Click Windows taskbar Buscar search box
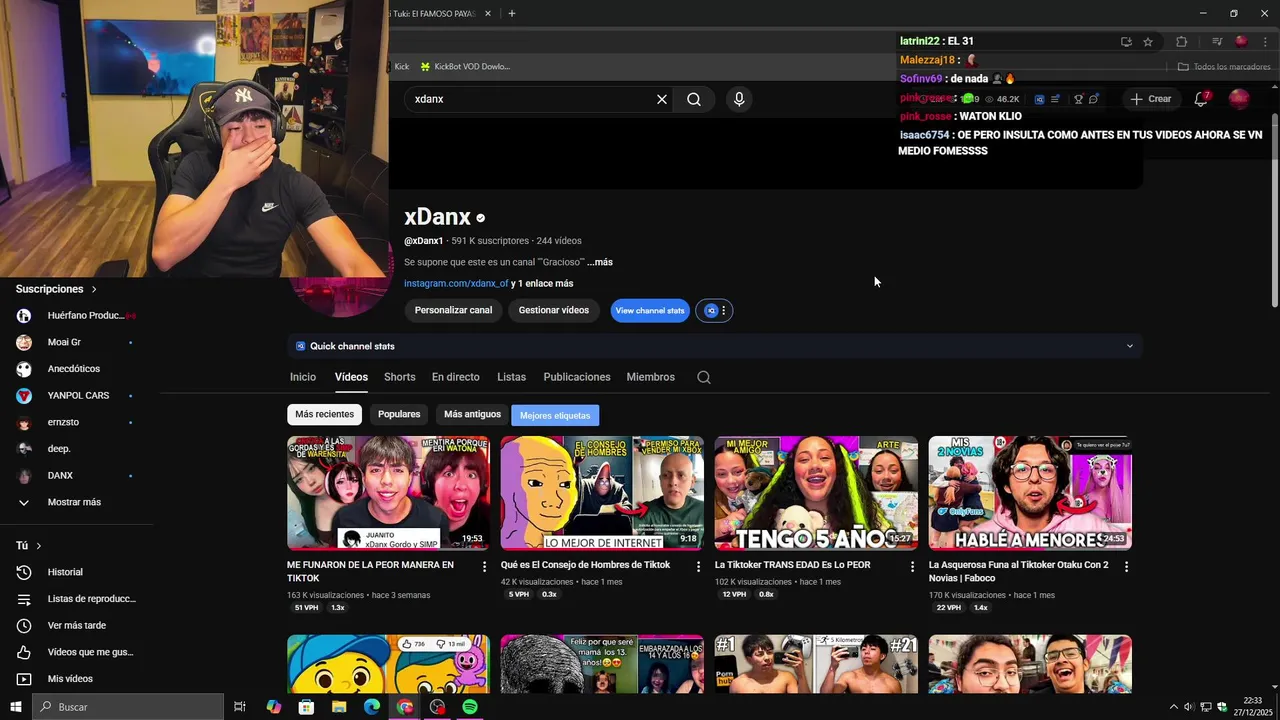Image resolution: width=1280 pixels, height=720 pixels. (x=128, y=707)
